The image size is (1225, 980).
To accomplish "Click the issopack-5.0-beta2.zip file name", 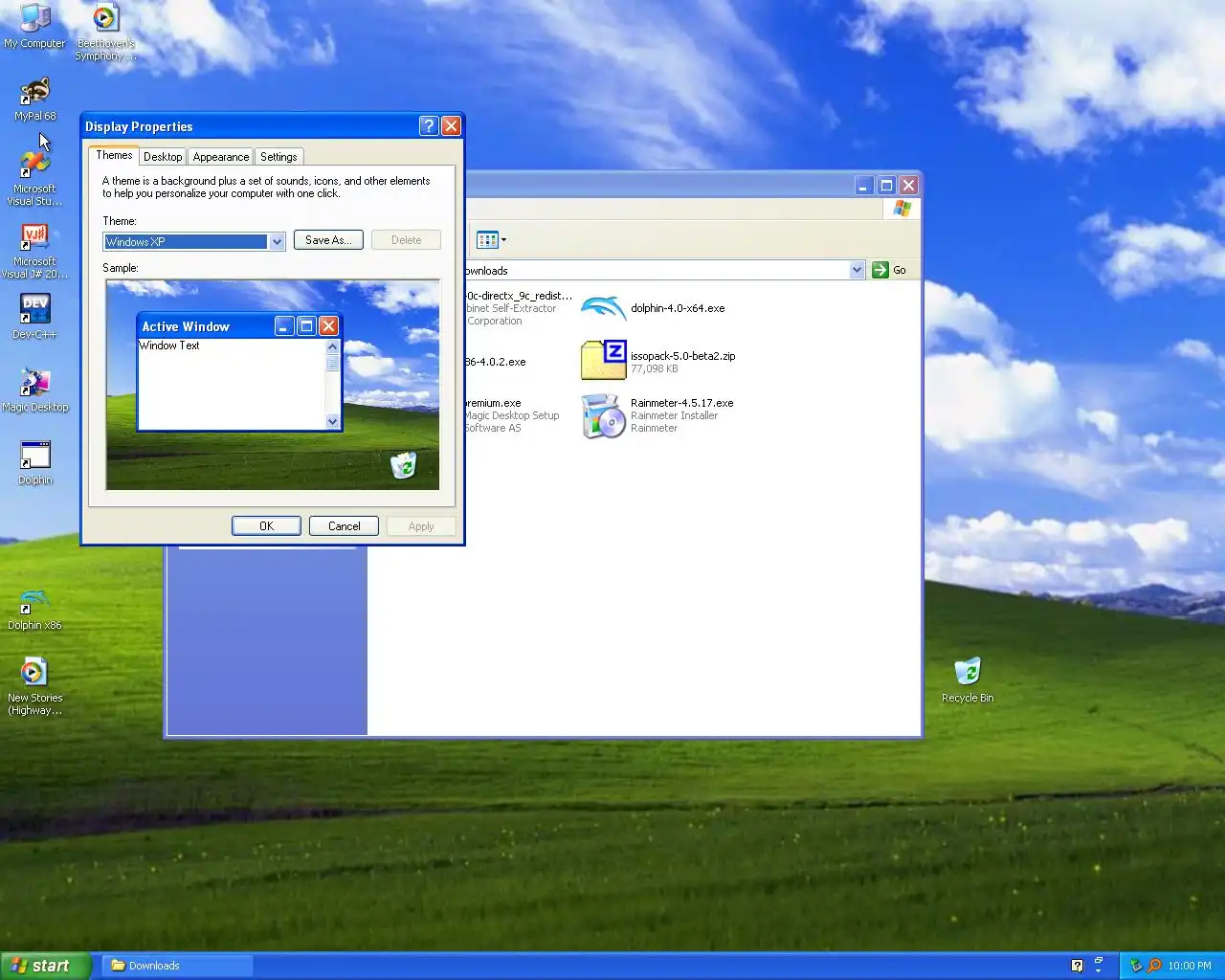I will click(x=683, y=356).
